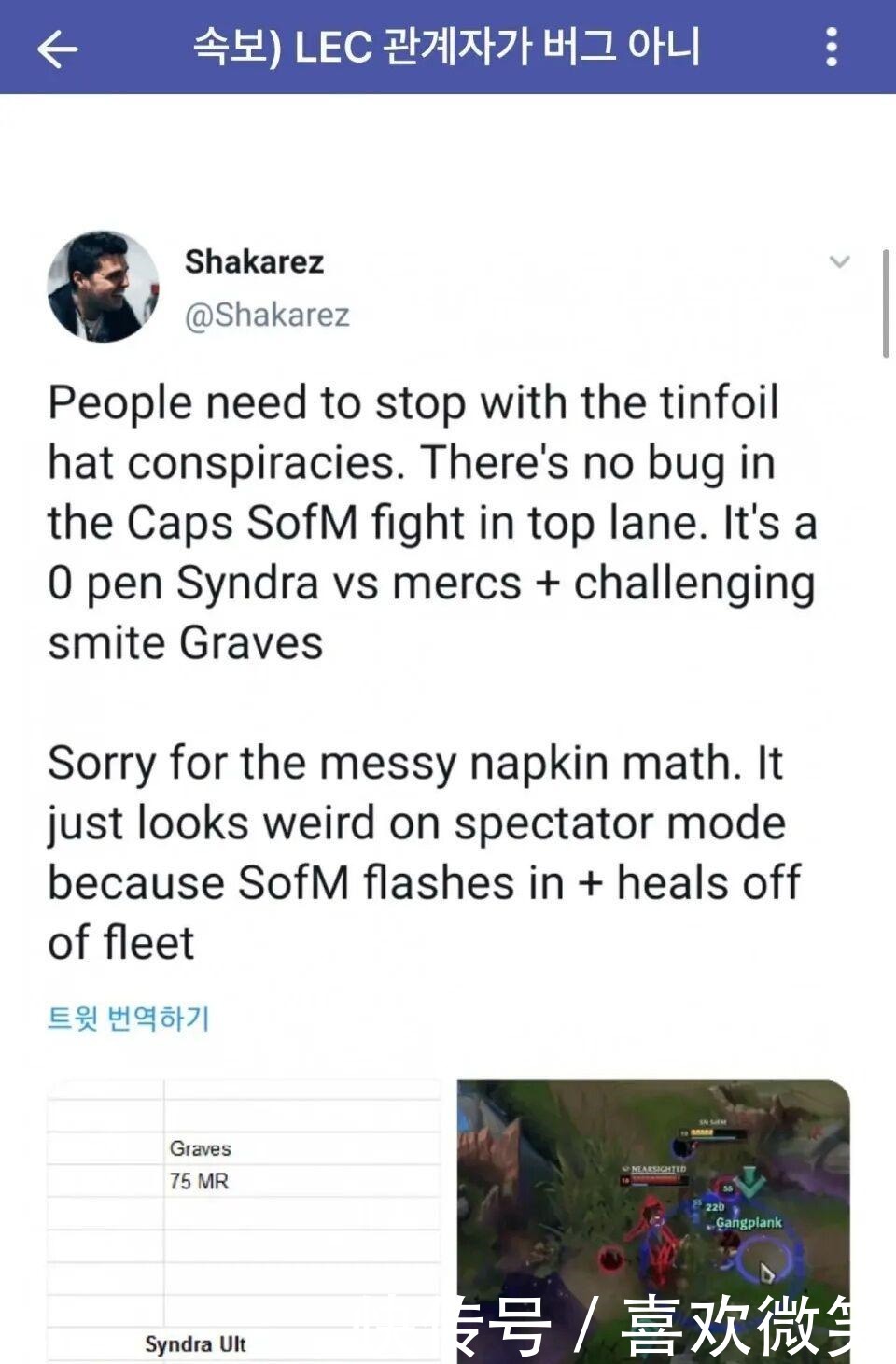896x1364 pixels.
Task: Open Shakarez's profile picture
Action: (103, 287)
